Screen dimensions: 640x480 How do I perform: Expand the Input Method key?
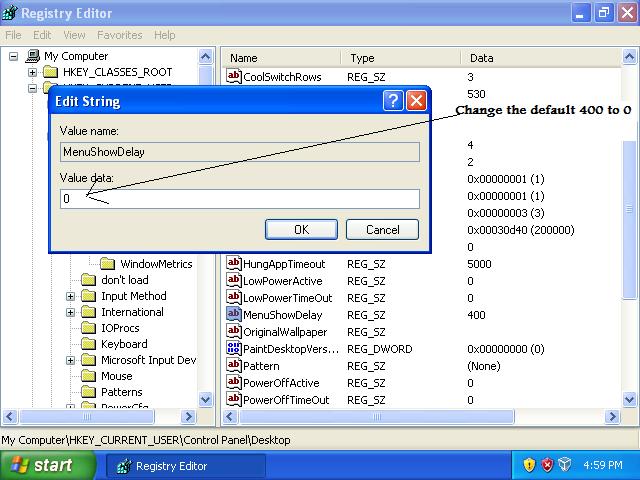71,296
